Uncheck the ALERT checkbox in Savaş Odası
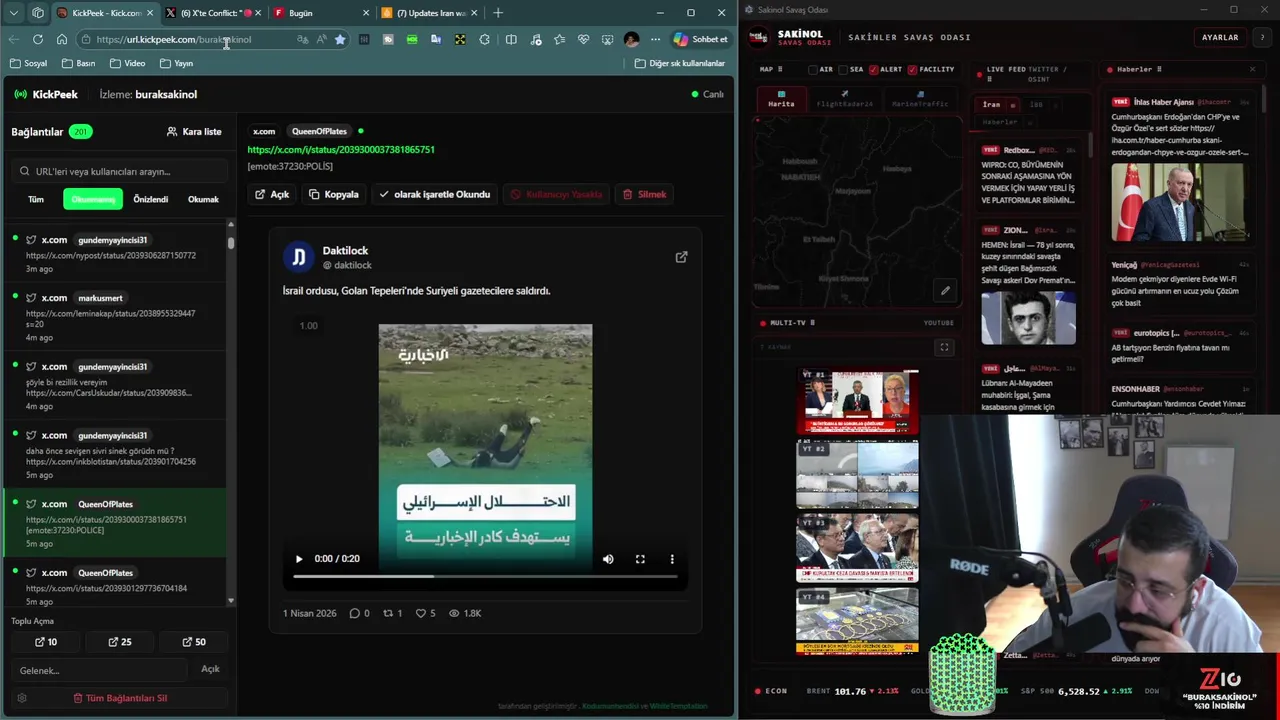This screenshot has width=1280, height=720. pos(873,70)
